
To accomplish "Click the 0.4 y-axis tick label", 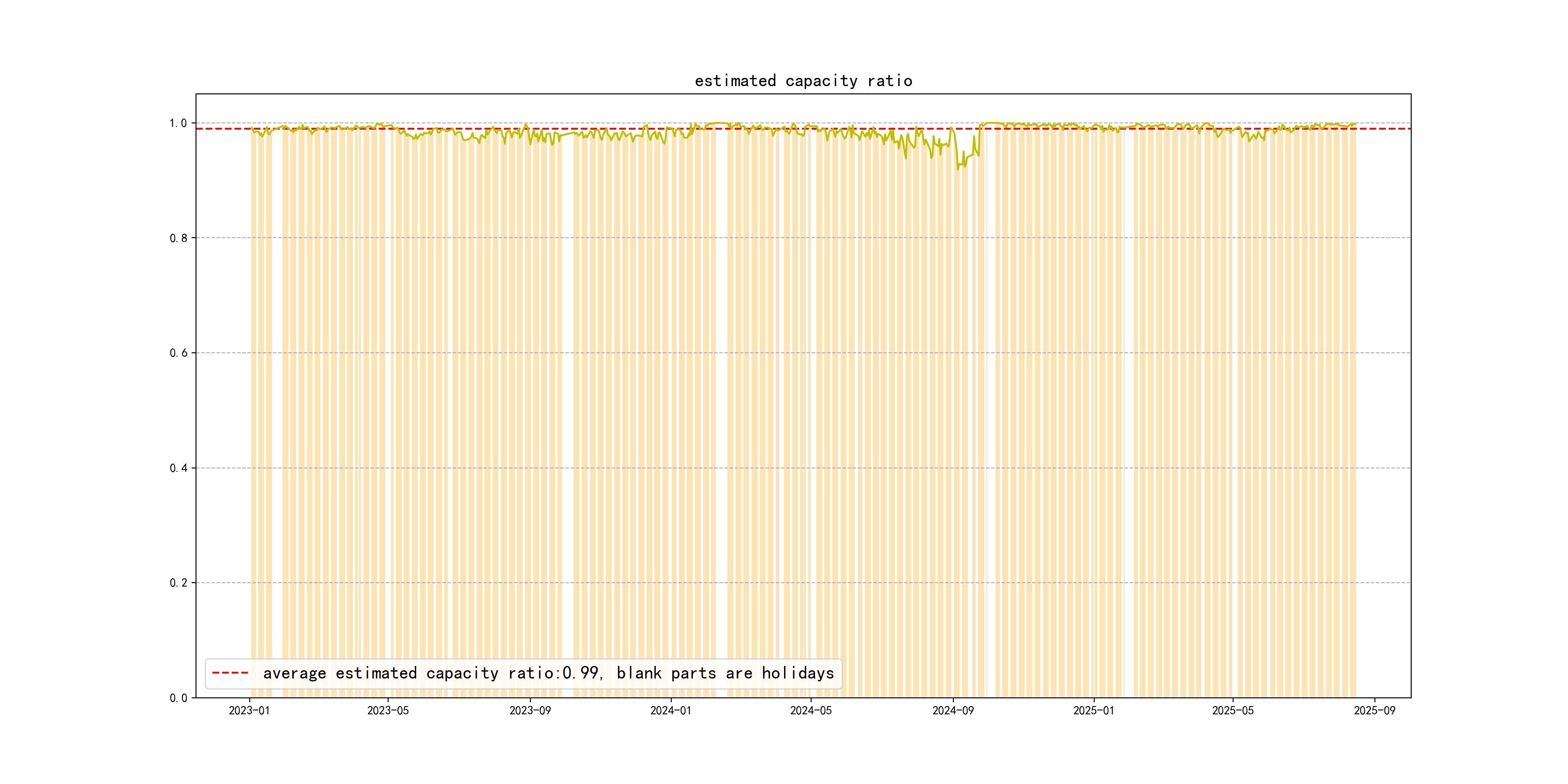I will click(178, 468).
